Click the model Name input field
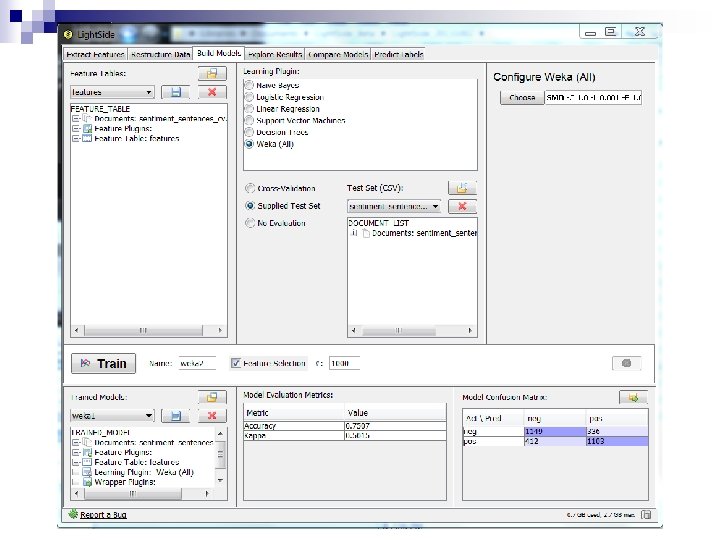 197,363
